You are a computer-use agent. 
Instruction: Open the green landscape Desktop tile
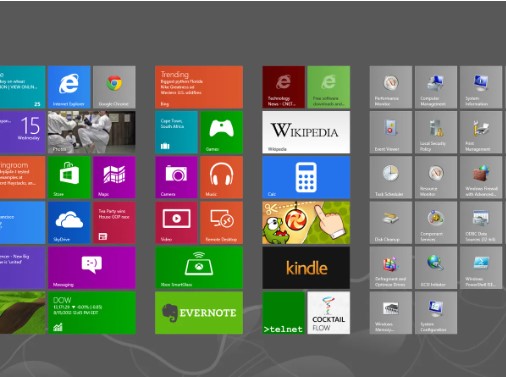click(x=22, y=313)
